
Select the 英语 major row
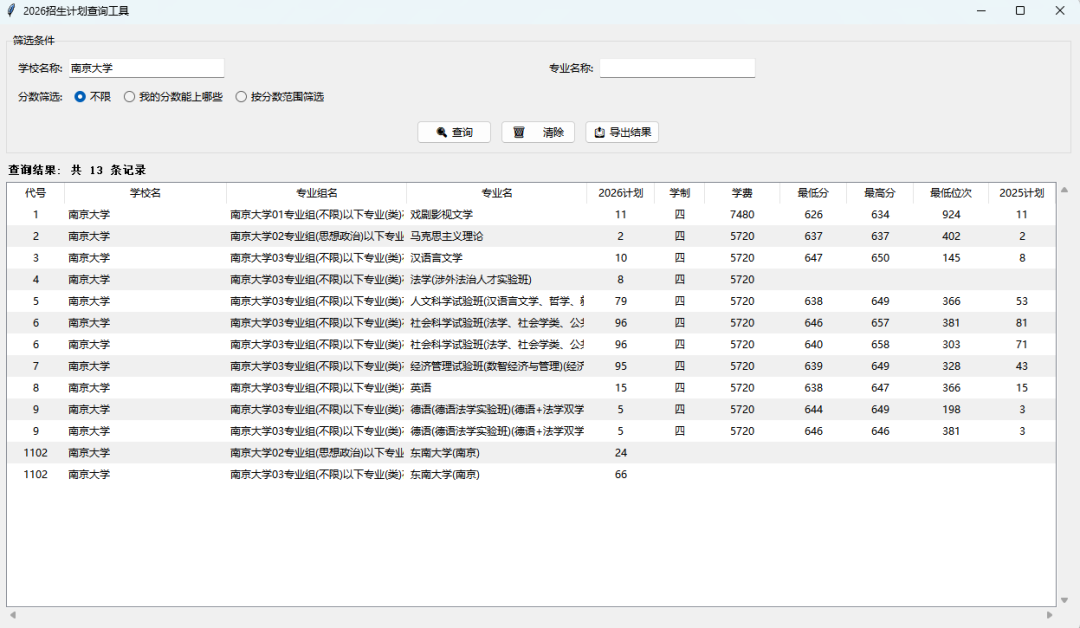click(x=531, y=388)
